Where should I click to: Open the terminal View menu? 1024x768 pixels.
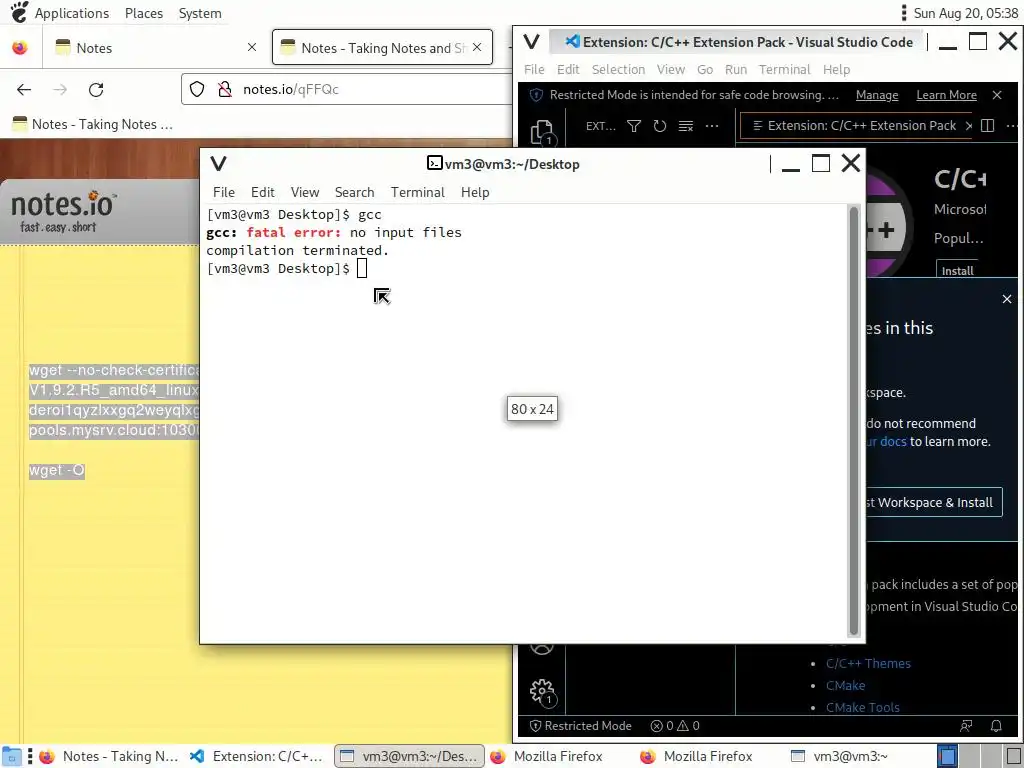point(305,192)
